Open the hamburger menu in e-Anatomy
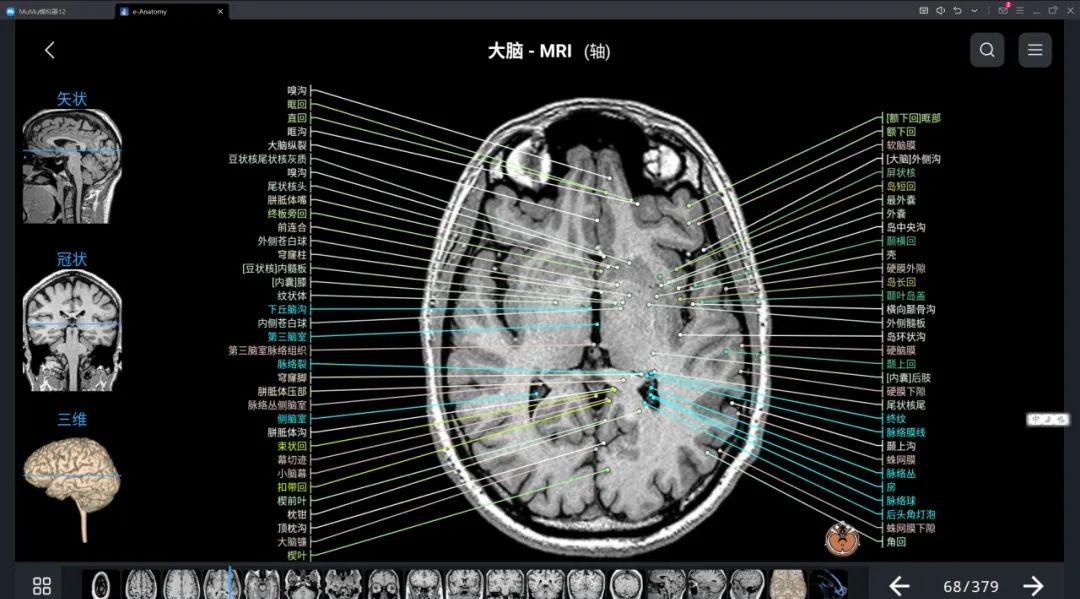1080x599 pixels. click(1034, 49)
